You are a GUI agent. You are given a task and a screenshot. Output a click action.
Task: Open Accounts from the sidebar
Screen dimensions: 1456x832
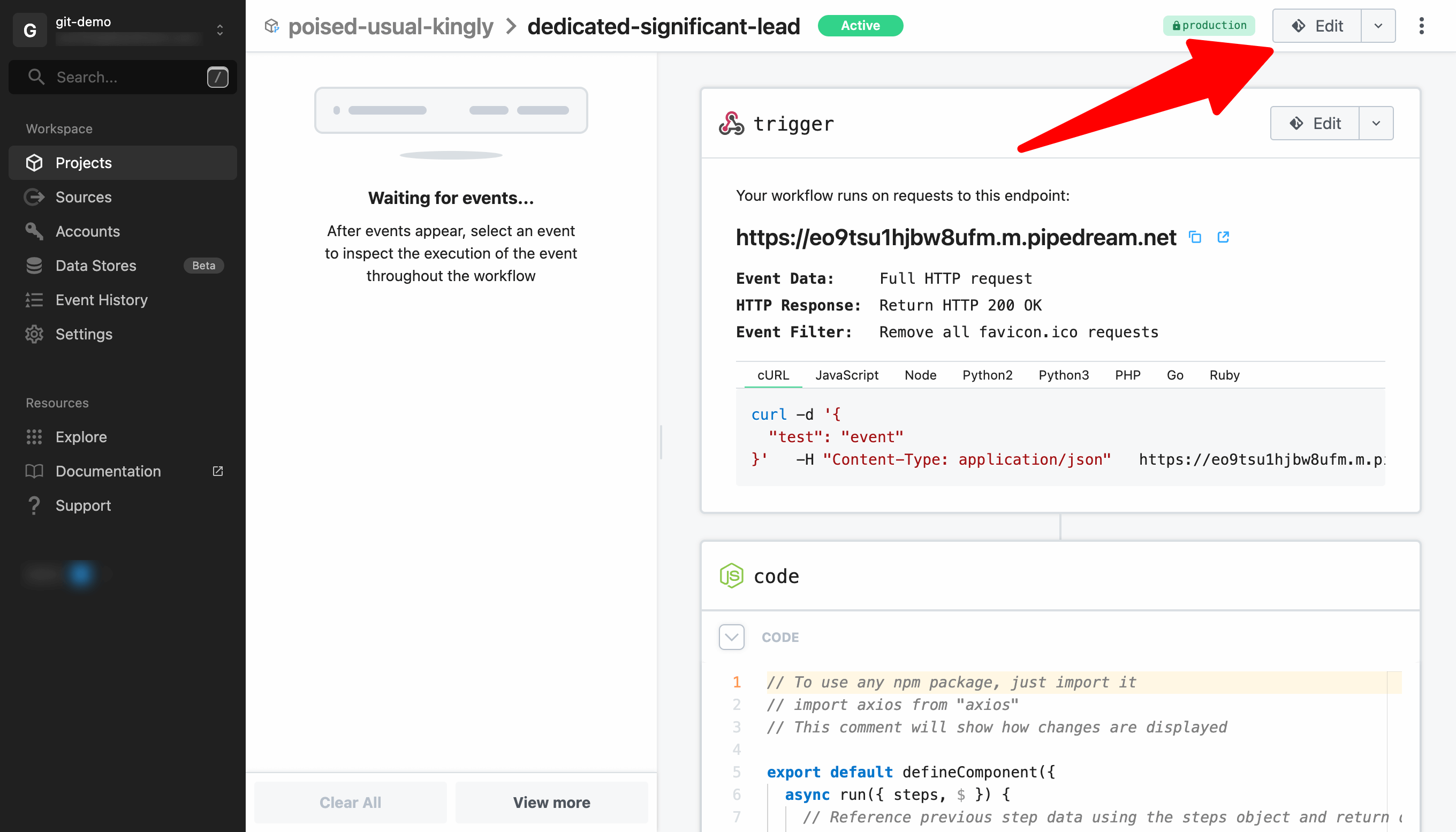87,231
